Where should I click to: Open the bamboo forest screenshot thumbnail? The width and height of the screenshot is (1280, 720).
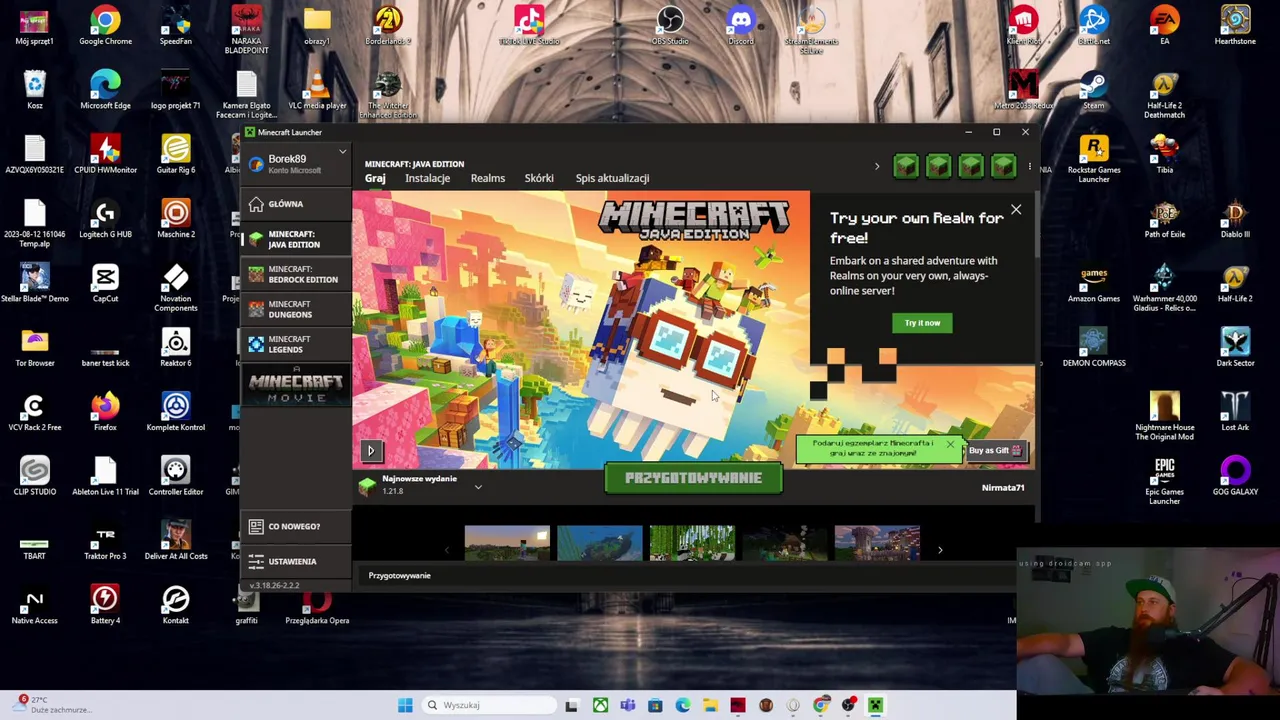coord(692,543)
